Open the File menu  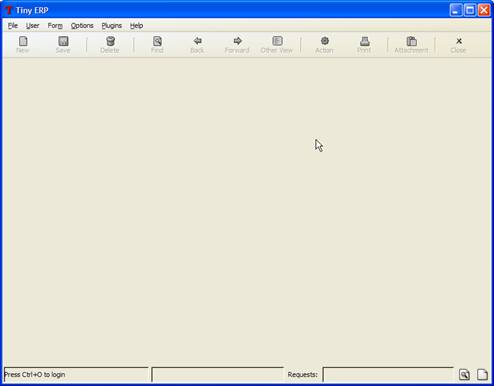(x=13, y=26)
